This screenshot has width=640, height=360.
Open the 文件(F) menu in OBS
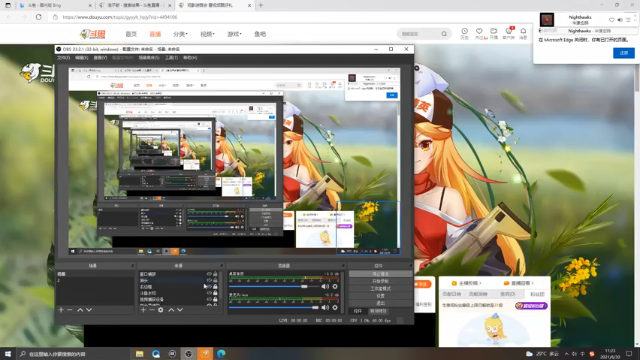point(63,58)
